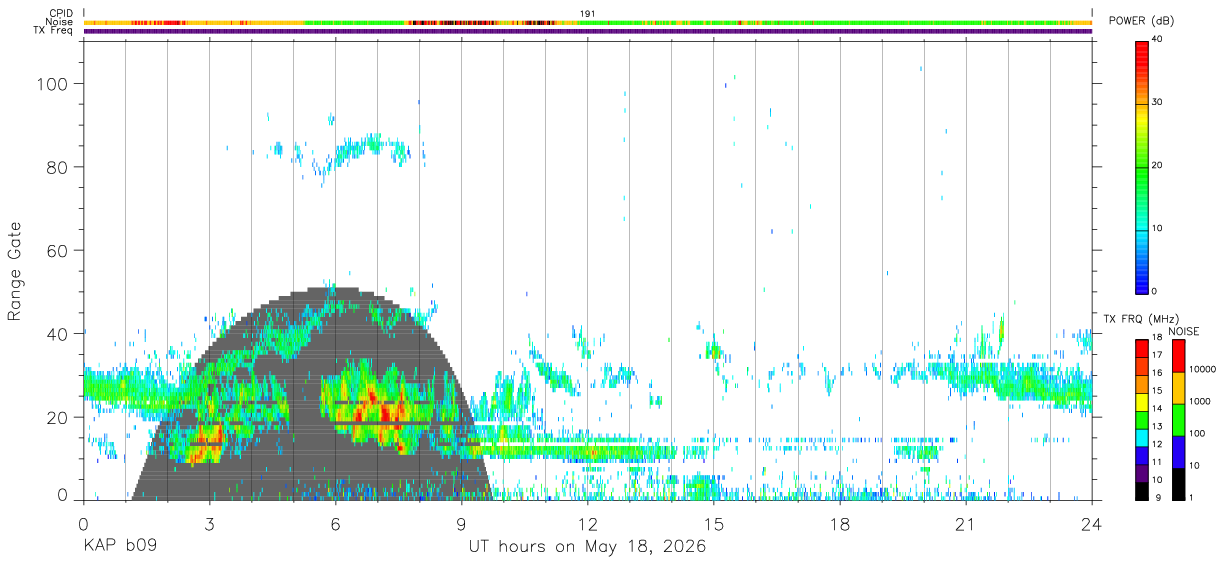Click the CPID value 191
This screenshot has height=567, width=1228.
(587, 13)
